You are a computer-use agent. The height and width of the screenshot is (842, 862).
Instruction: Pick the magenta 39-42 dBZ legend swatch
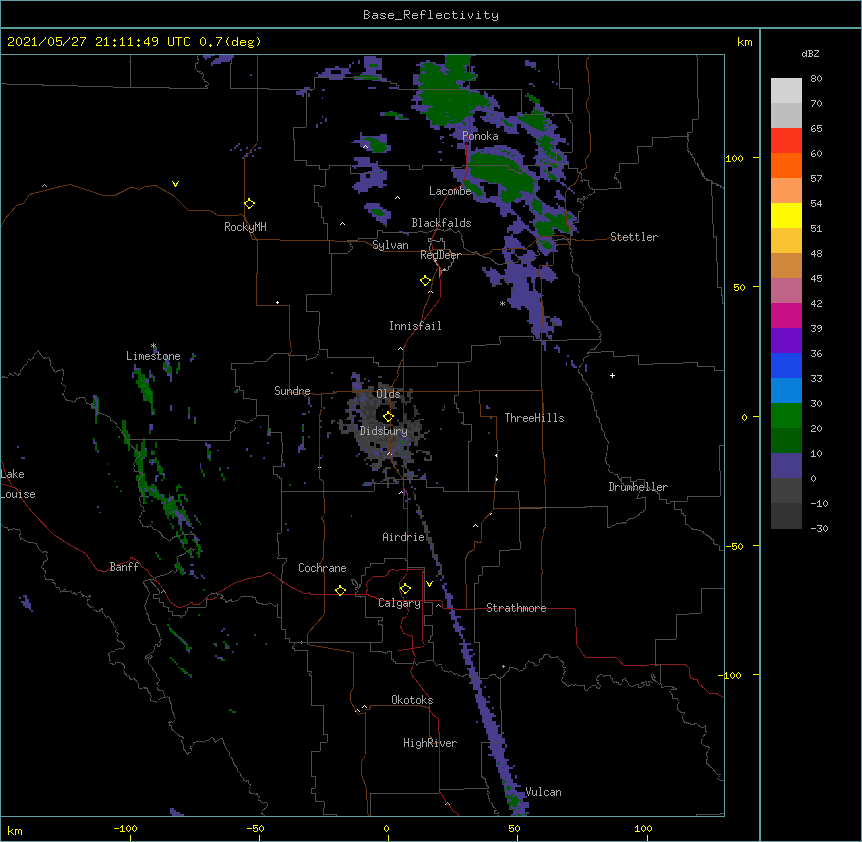point(786,315)
